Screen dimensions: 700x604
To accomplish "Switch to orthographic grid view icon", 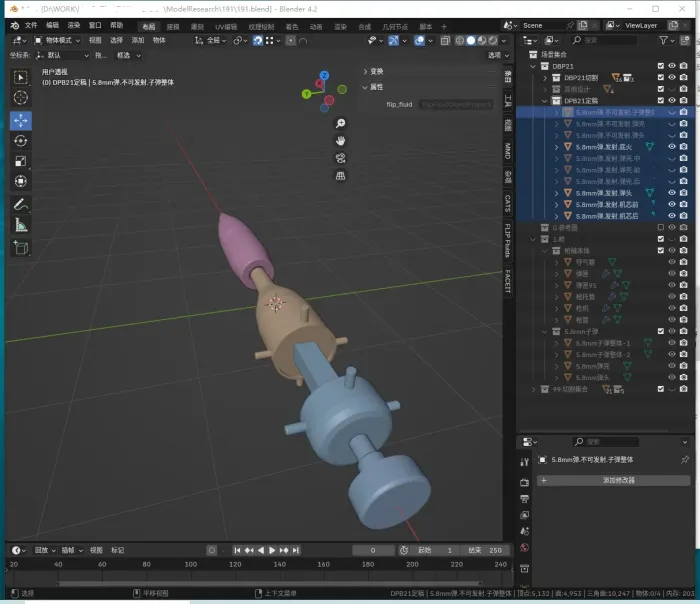I will [x=340, y=176].
